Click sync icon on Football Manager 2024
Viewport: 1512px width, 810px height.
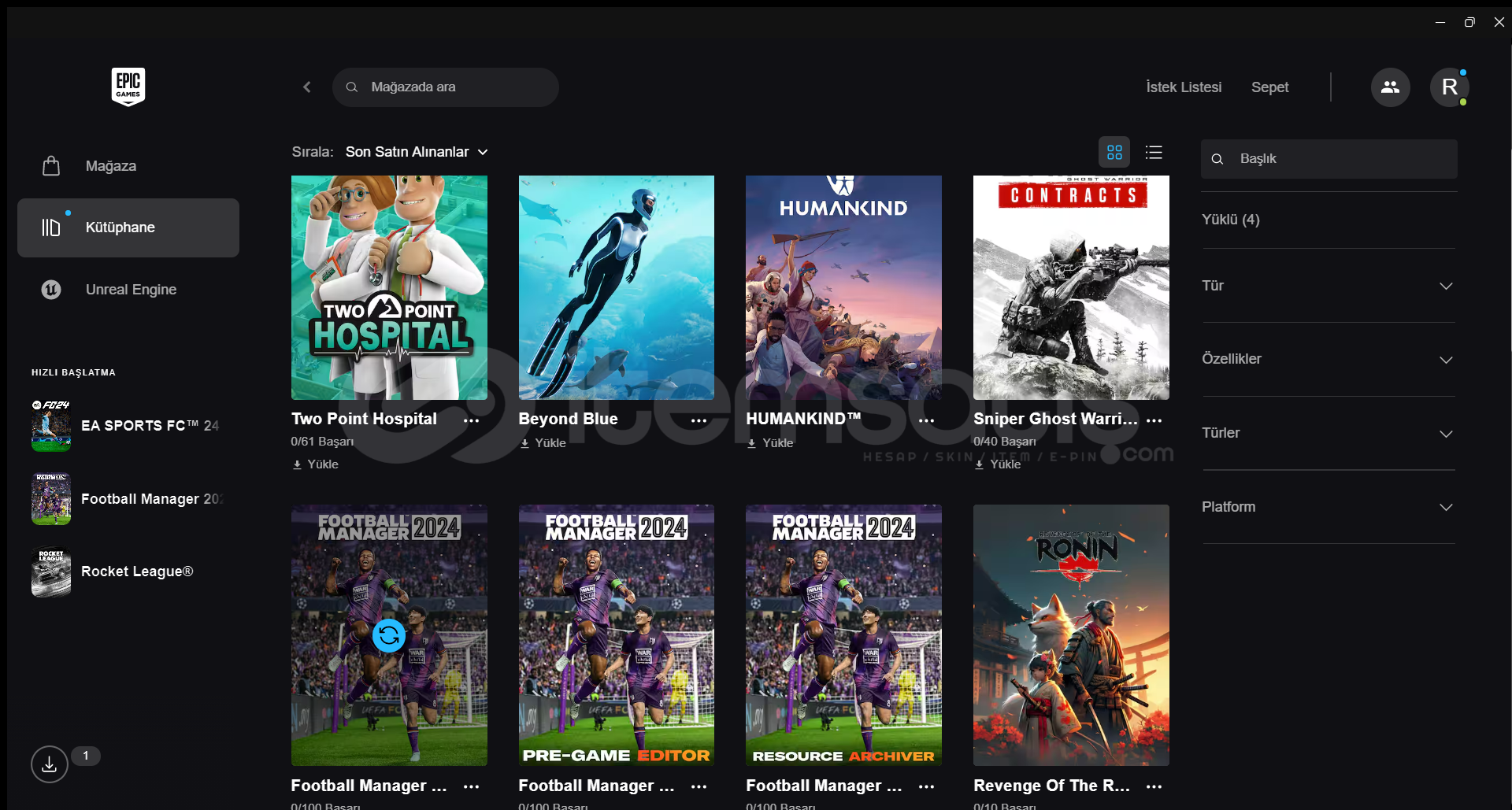389,635
